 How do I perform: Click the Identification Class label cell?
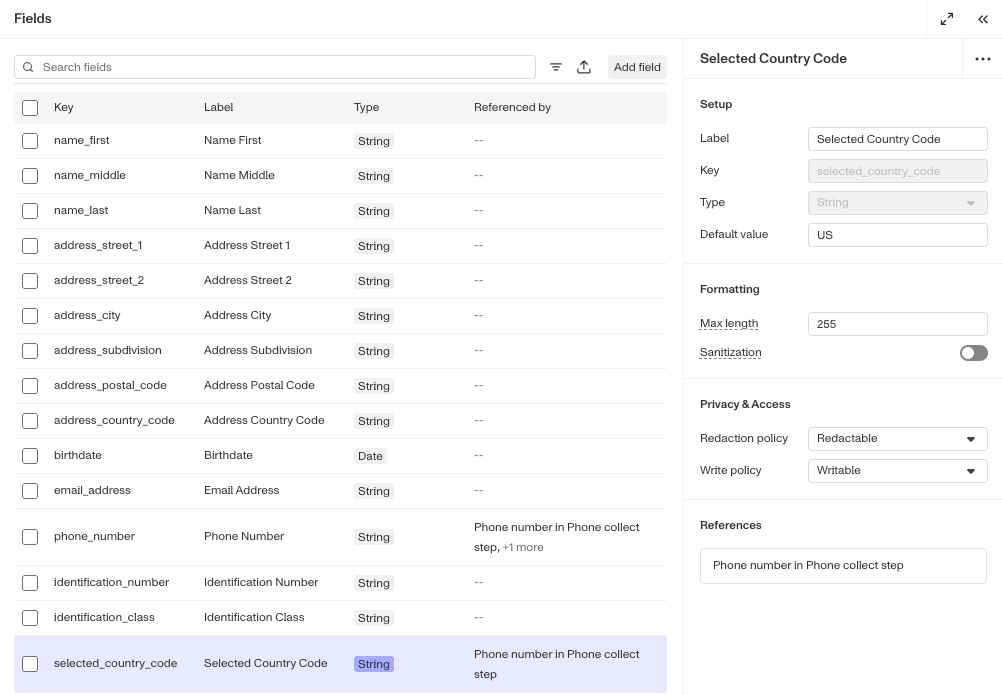(254, 617)
